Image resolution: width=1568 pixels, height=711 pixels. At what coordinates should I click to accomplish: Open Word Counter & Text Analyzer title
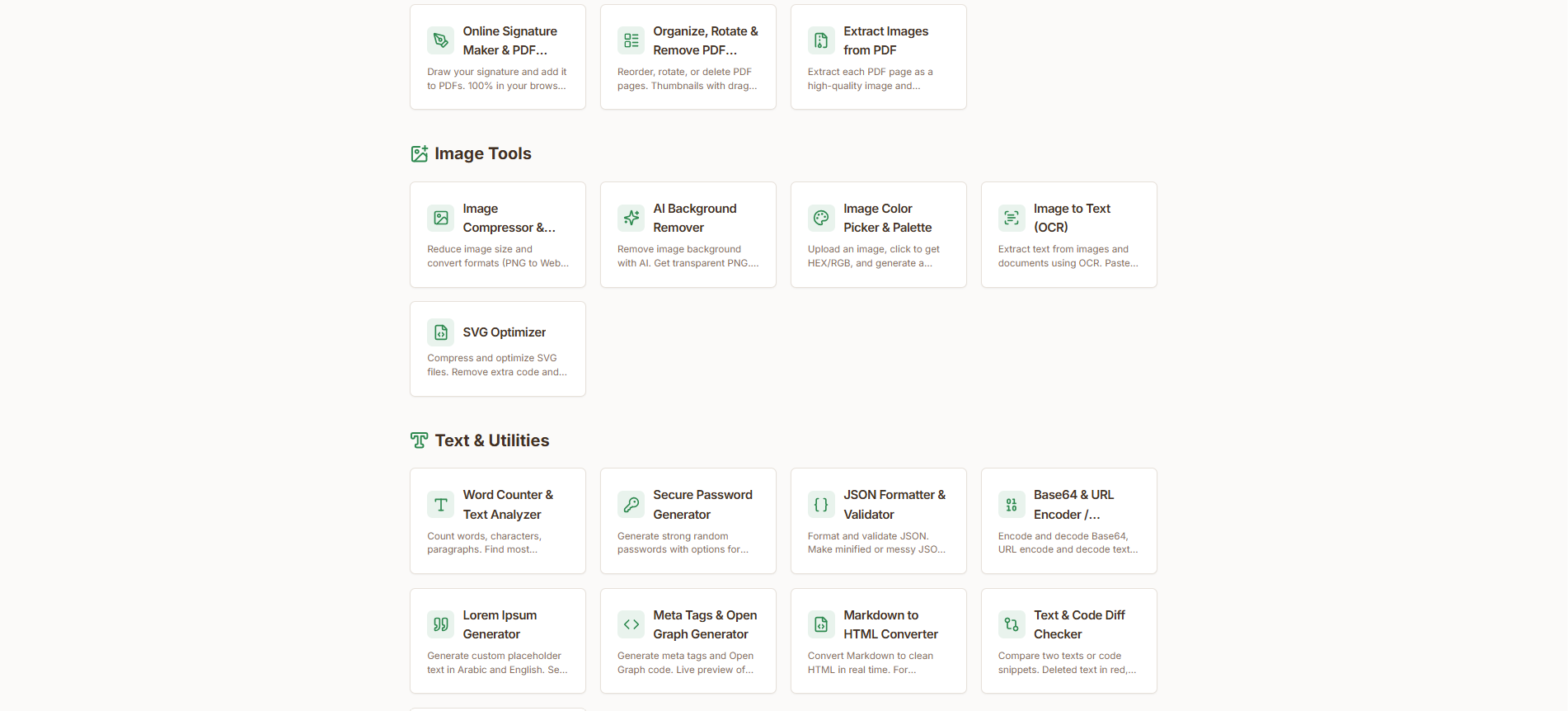click(x=509, y=505)
